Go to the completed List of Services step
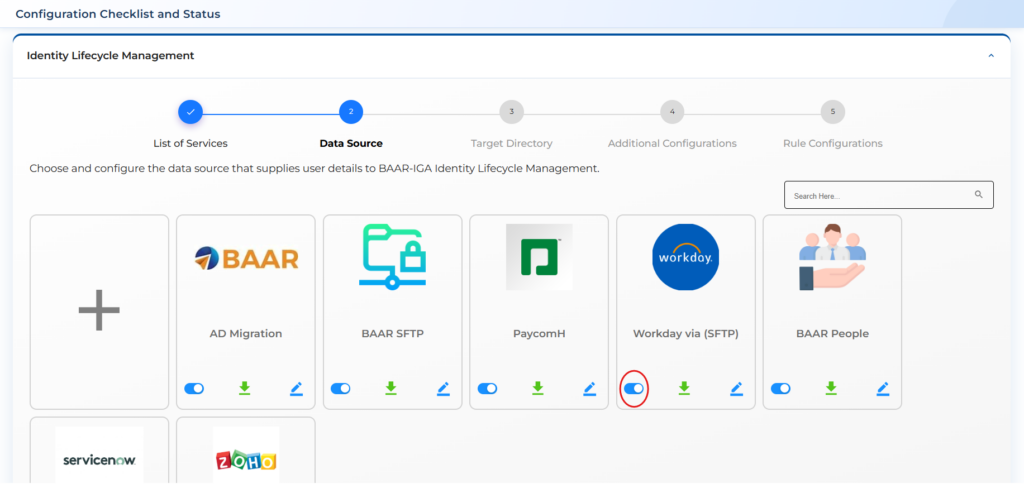 click(x=191, y=112)
